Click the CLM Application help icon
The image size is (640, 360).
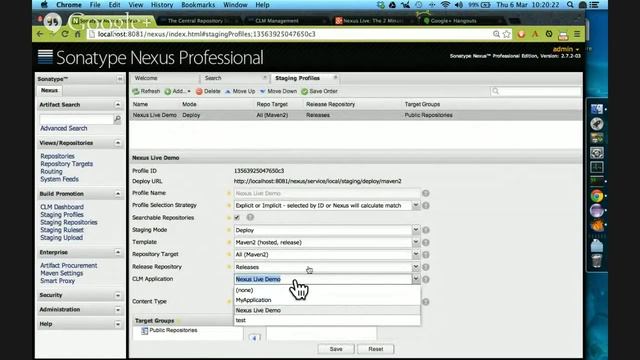426,279
